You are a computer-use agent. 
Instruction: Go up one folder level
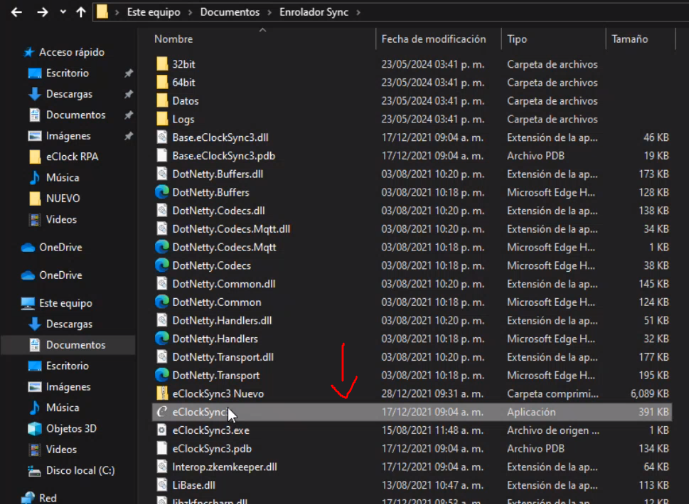(x=81, y=12)
